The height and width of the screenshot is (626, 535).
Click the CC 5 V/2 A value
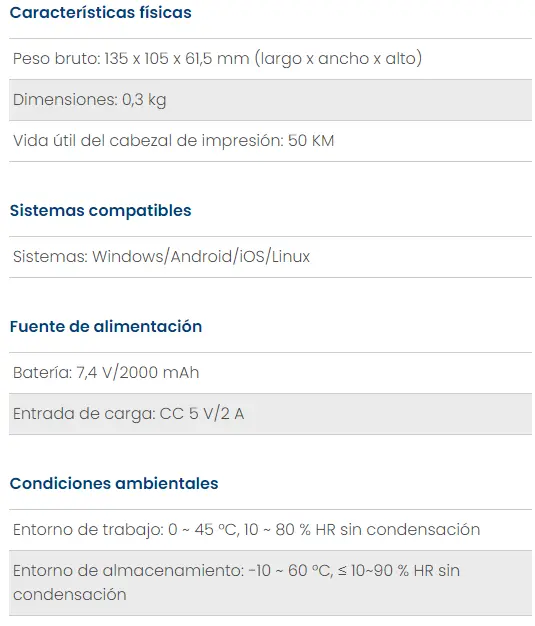(x=202, y=414)
